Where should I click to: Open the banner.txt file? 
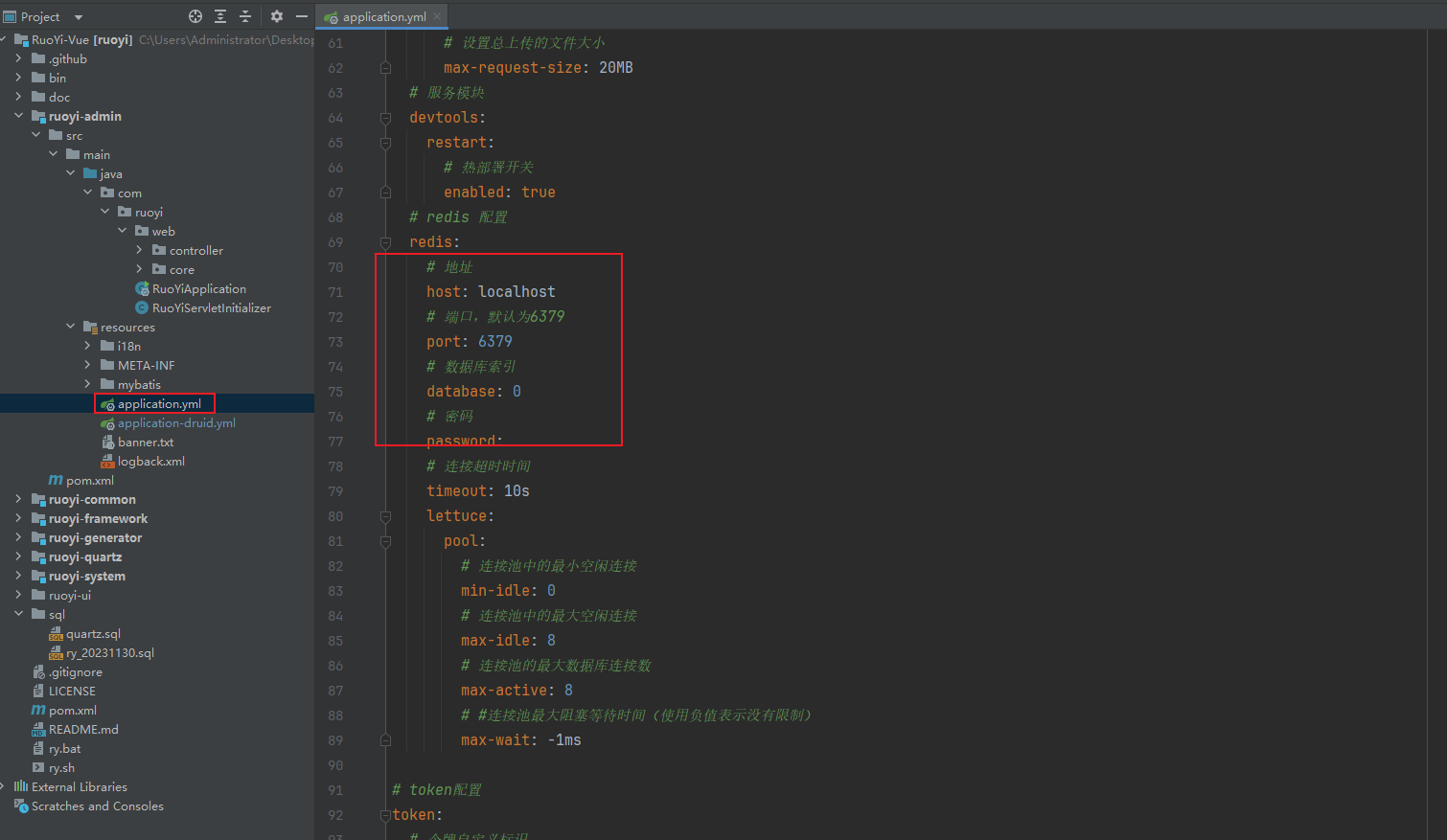point(146,442)
